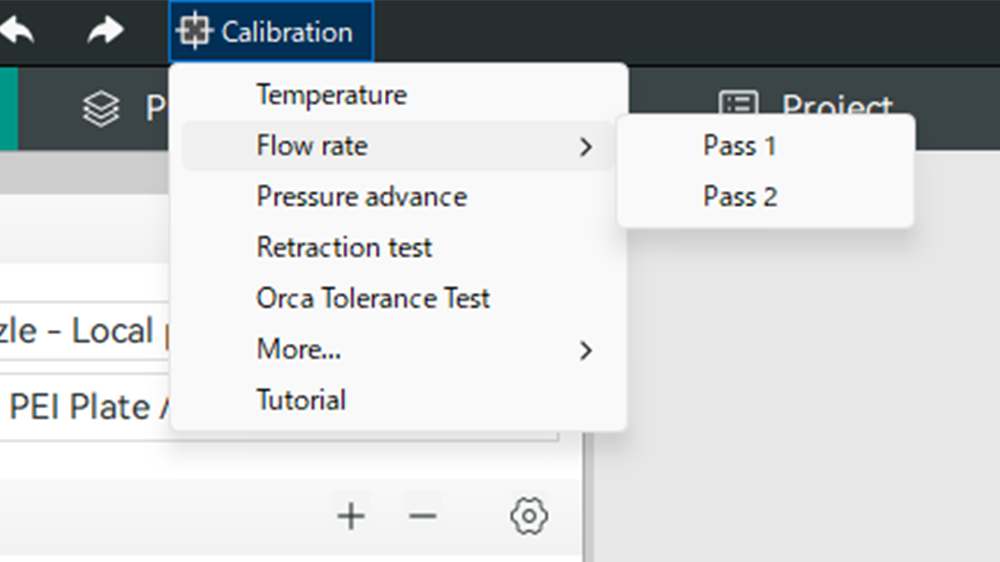Click the Project tab list icon

pyautogui.click(x=739, y=106)
